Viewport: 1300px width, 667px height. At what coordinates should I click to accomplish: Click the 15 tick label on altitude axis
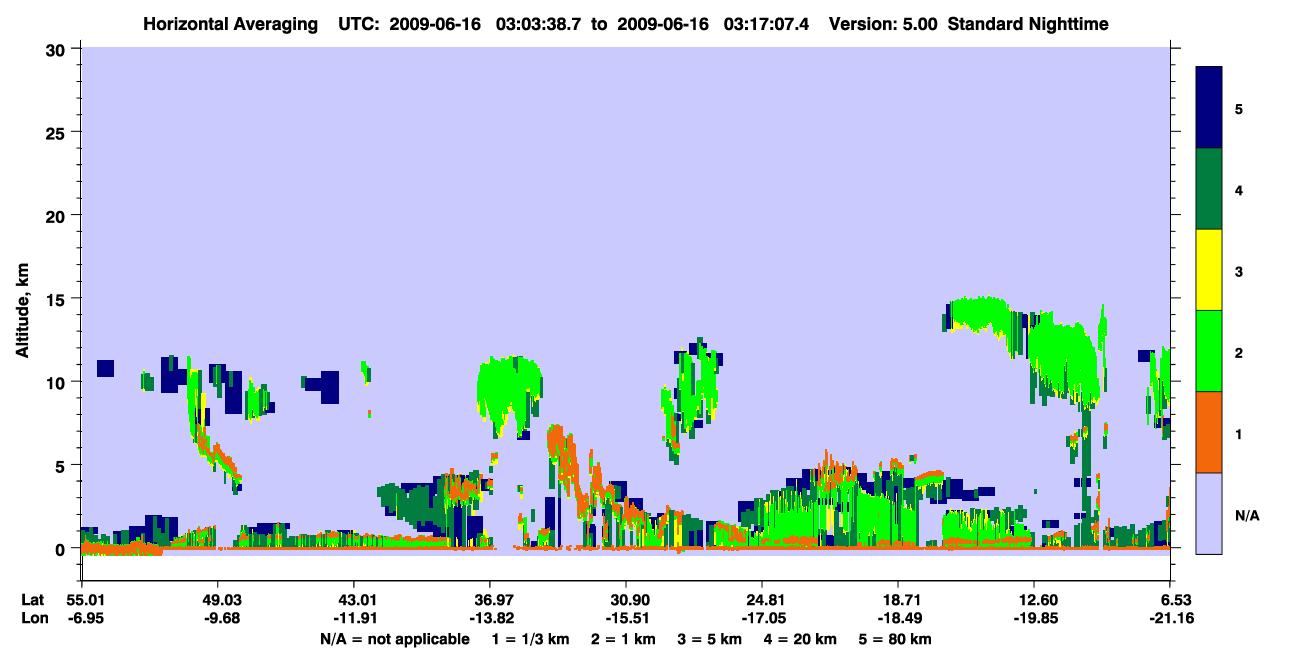pyautogui.click(x=58, y=298)
